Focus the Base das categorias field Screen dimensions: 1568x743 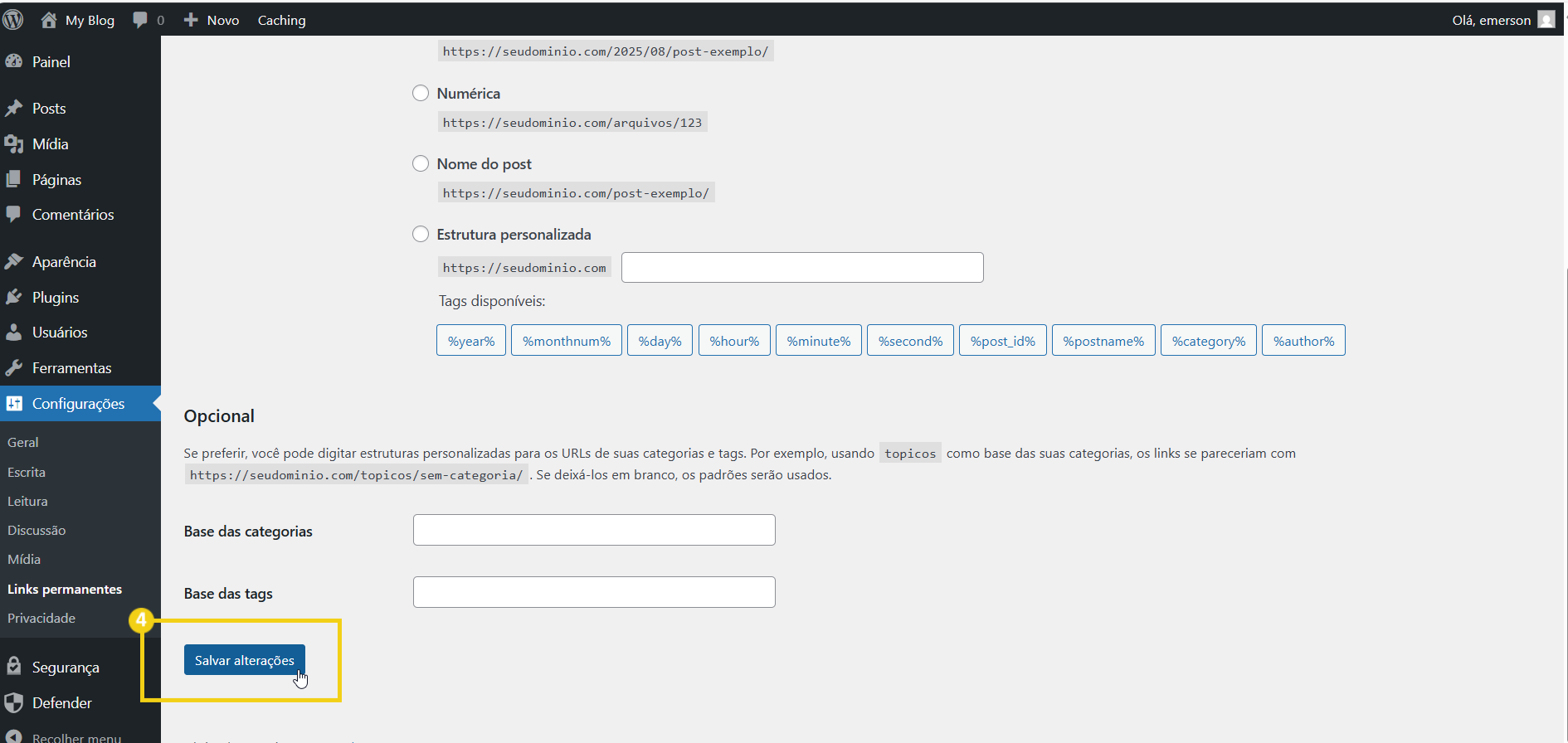tap(594, 530)
